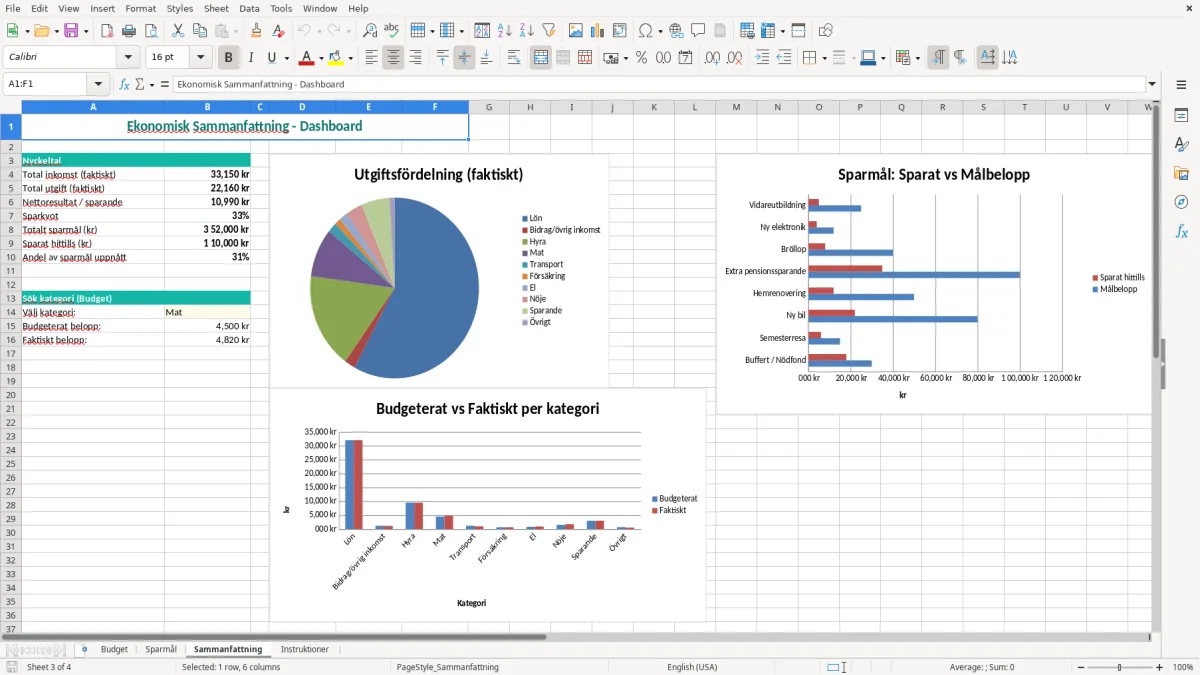Viewport: 1200px width, 675px height.
Task: Click the Center Horizontally alignment button
Action: coord(393,58)
